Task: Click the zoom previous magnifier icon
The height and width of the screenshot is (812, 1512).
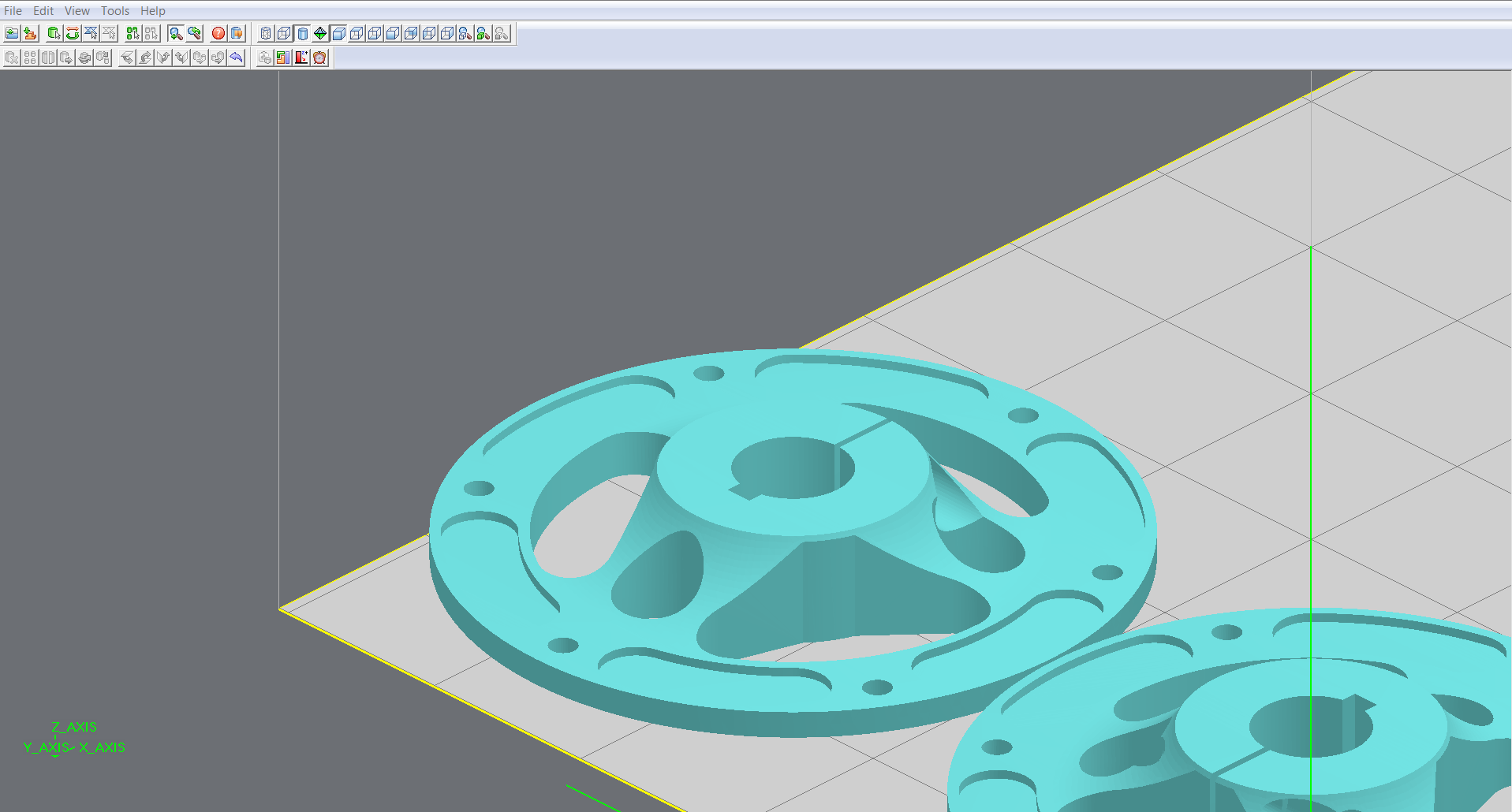Action: [194, 33]
